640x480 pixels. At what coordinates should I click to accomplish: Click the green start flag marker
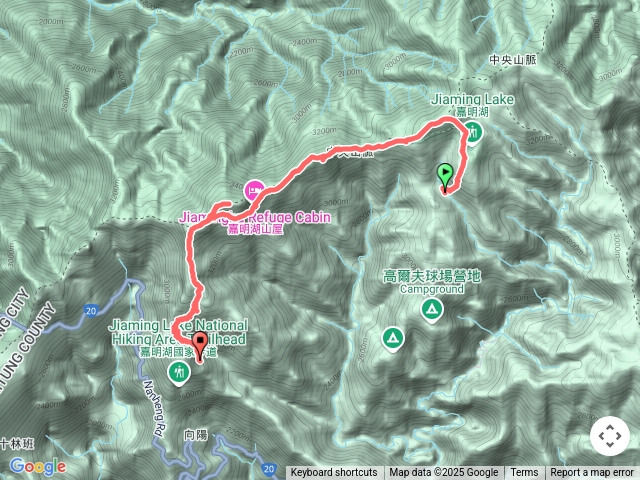(x=445, y=177)
